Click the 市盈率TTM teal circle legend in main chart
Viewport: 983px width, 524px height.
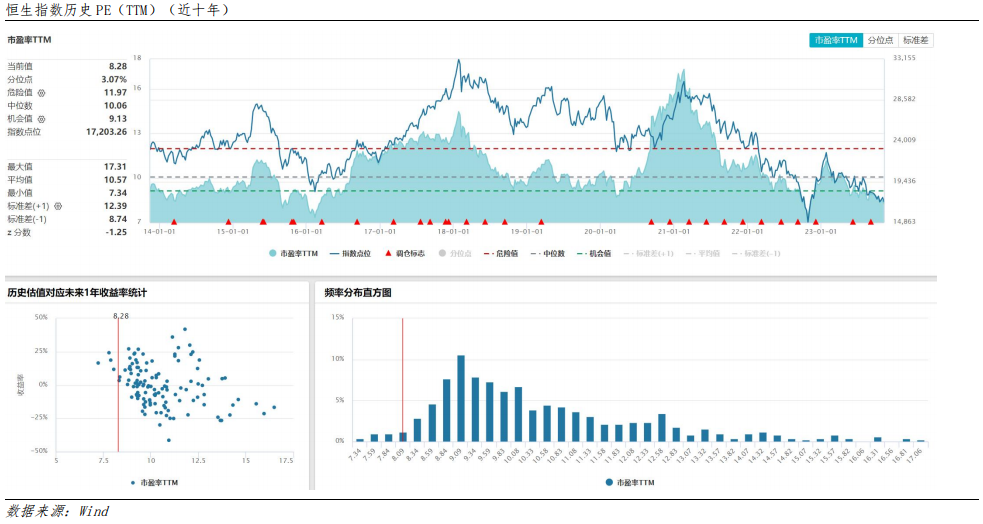273,253
